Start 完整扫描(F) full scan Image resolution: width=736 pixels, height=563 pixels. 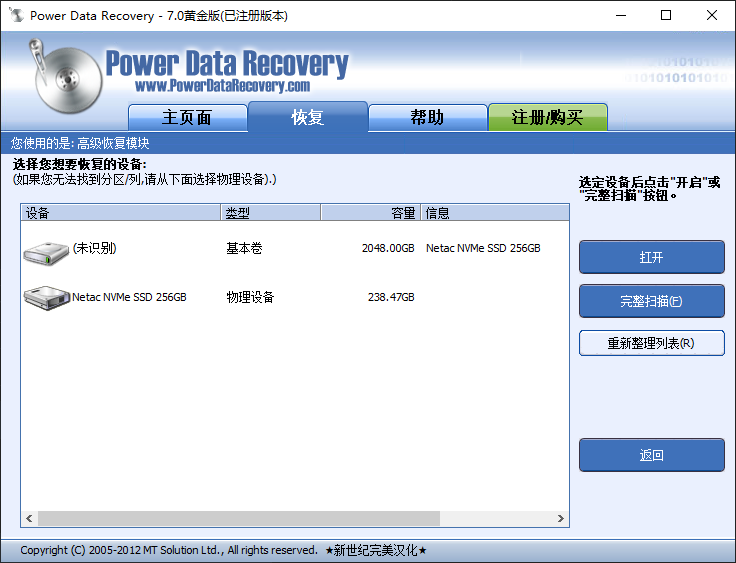[x=652, y=301]
